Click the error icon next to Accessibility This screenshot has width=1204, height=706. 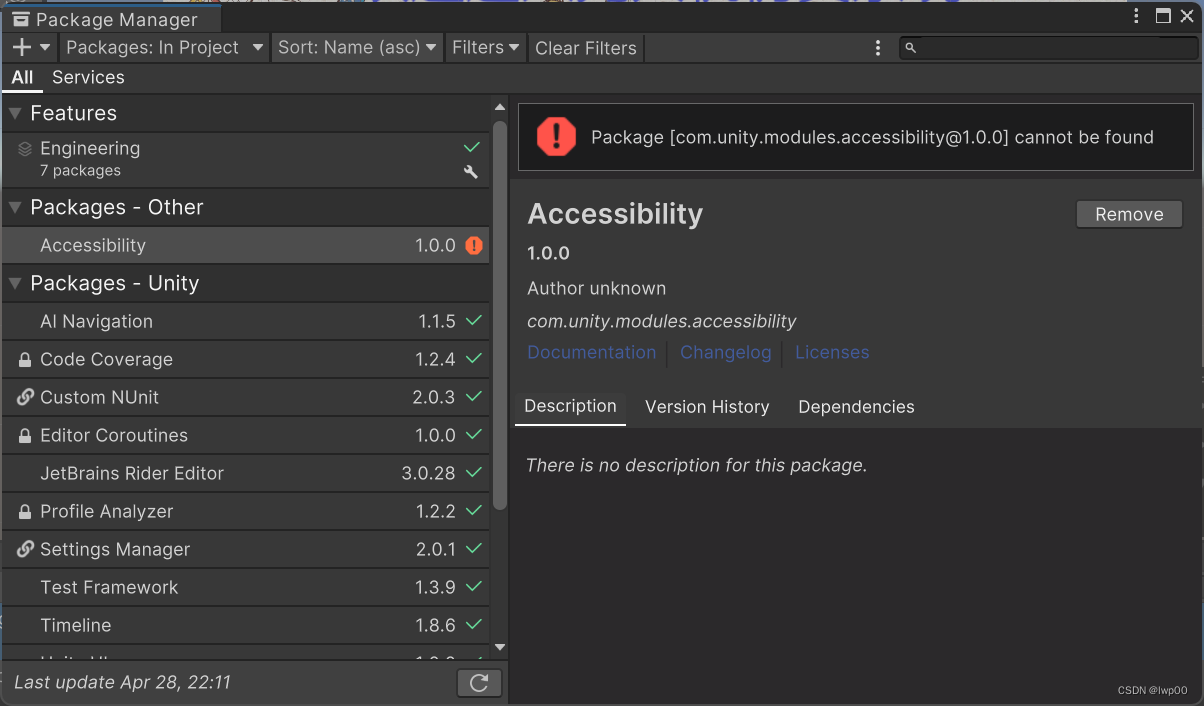[x=475, y=245]
